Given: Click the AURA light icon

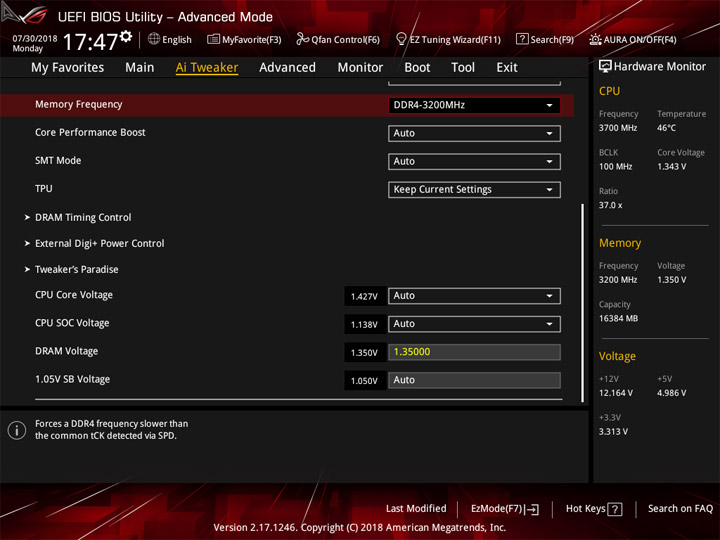Looking at the screenshot, I should (595, 39).
